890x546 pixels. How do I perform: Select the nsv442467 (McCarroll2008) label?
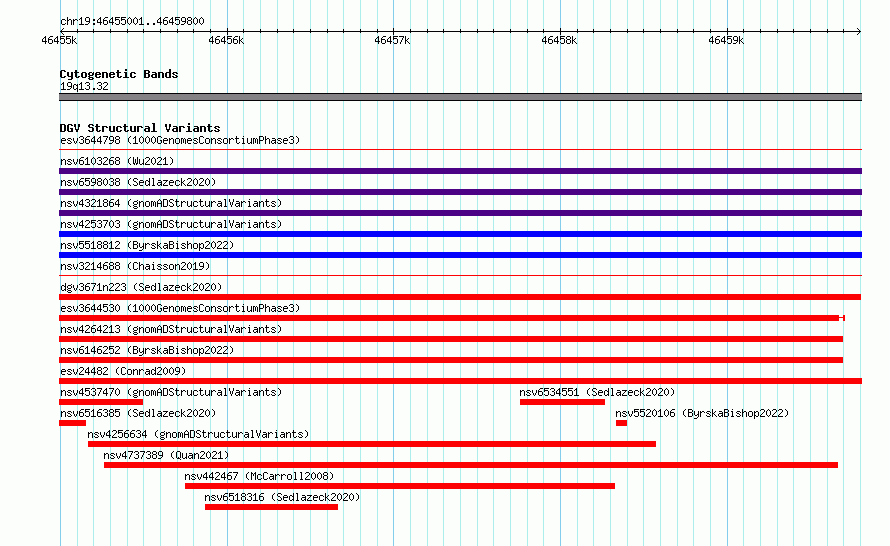[259, 476]
